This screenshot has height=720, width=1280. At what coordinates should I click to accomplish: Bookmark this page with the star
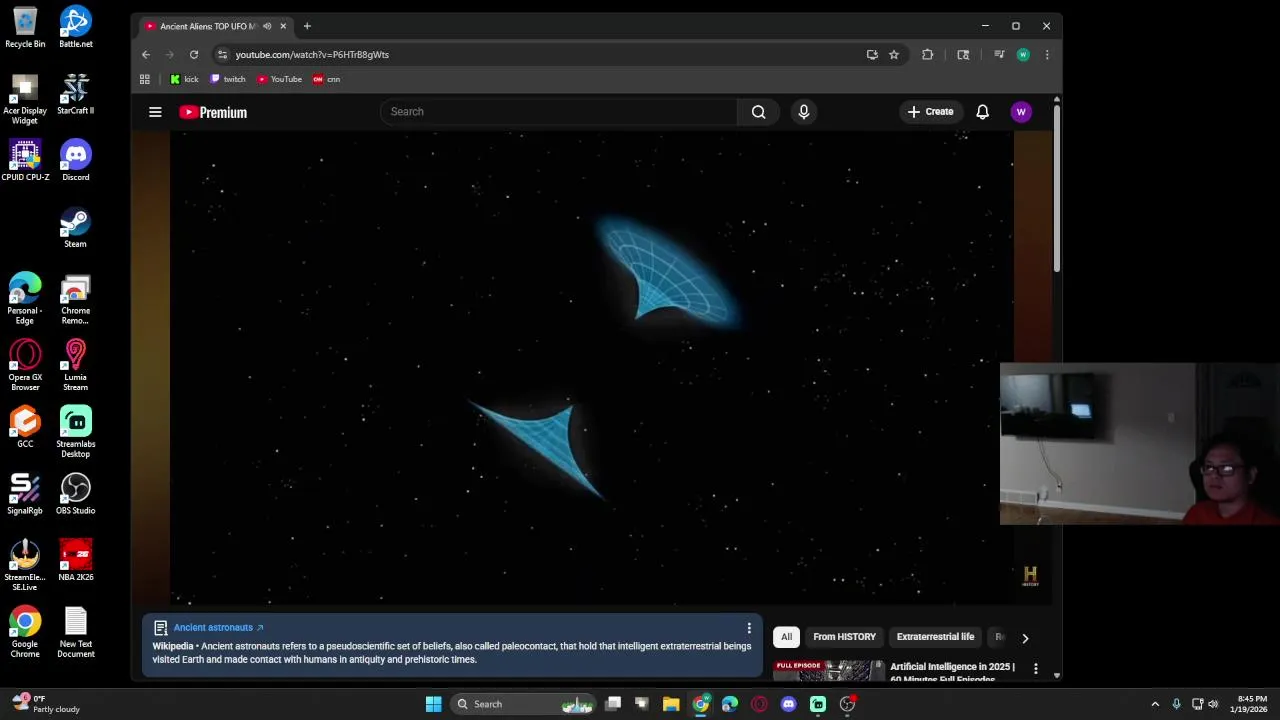(x=894, y=55)
